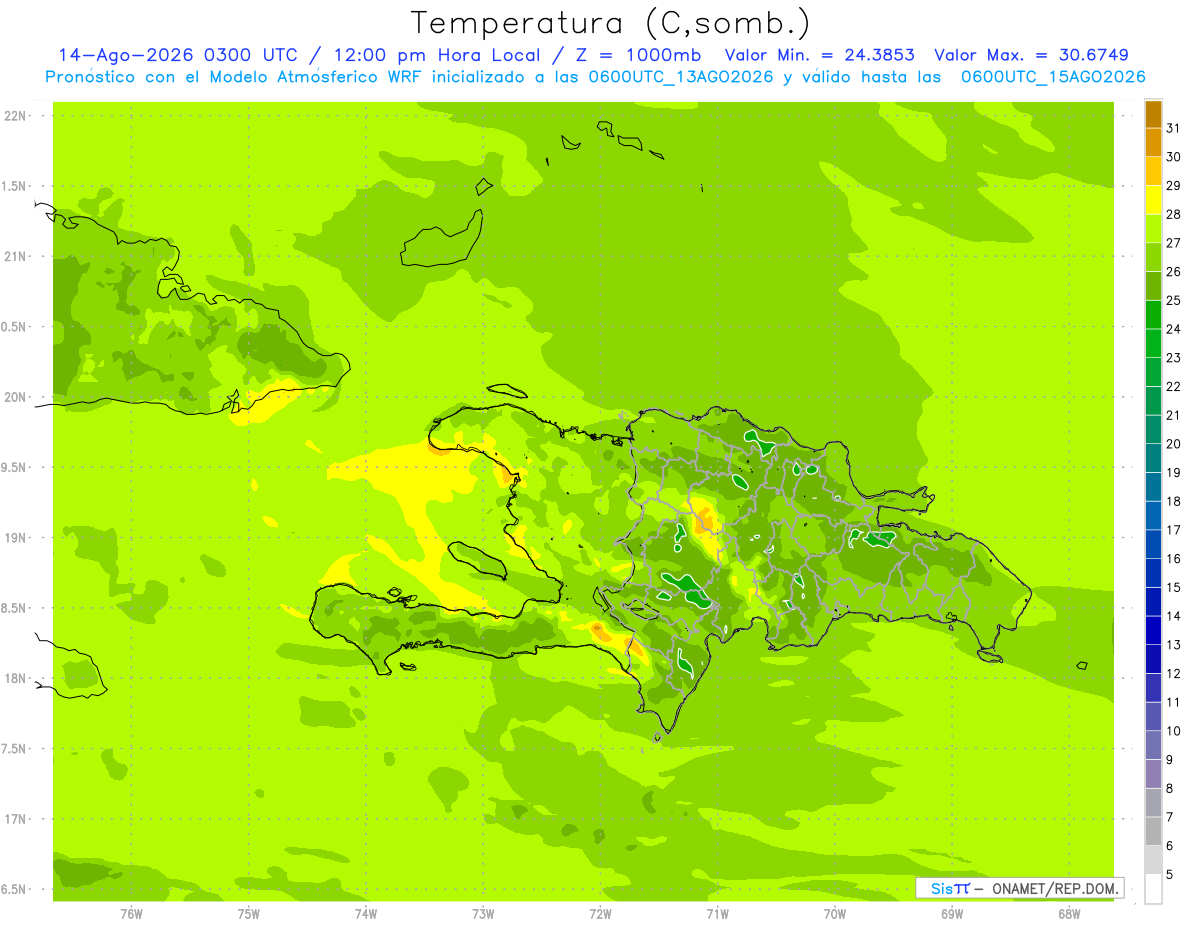
Task: Click the "Valor Max. = 30.6749" value
Action: pyautogui.click(x=1032, y=55)
